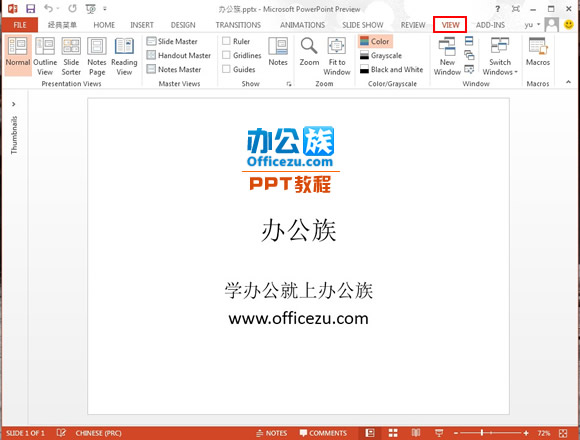Enable the Guides checkbox
Image resolution: width=580 pixels, height=440 pixels.
tap(226, 69)
